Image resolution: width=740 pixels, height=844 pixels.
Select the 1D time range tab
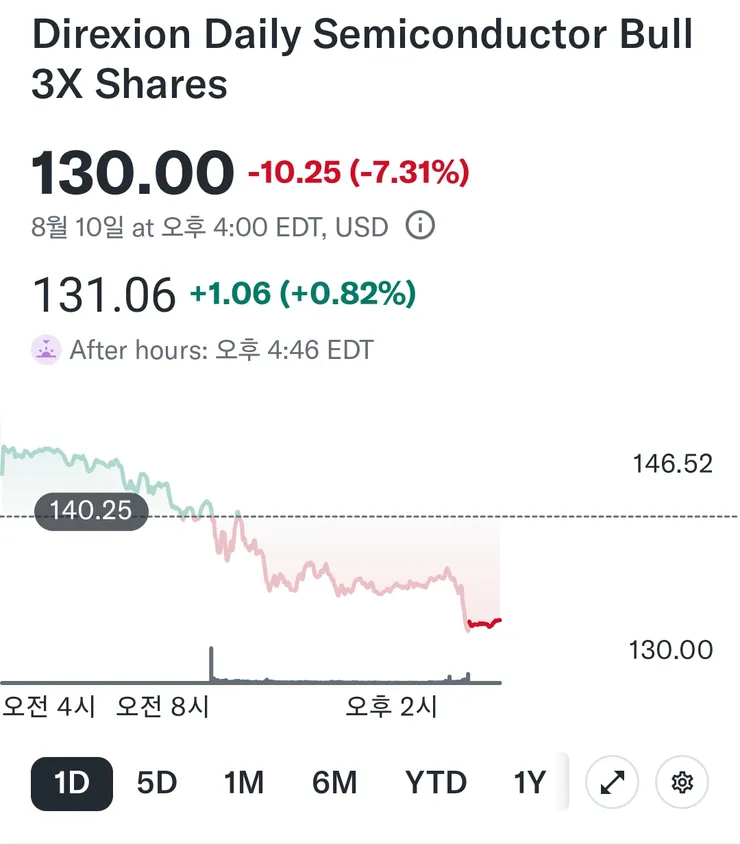pyautogui.click(x=72, y=783)
